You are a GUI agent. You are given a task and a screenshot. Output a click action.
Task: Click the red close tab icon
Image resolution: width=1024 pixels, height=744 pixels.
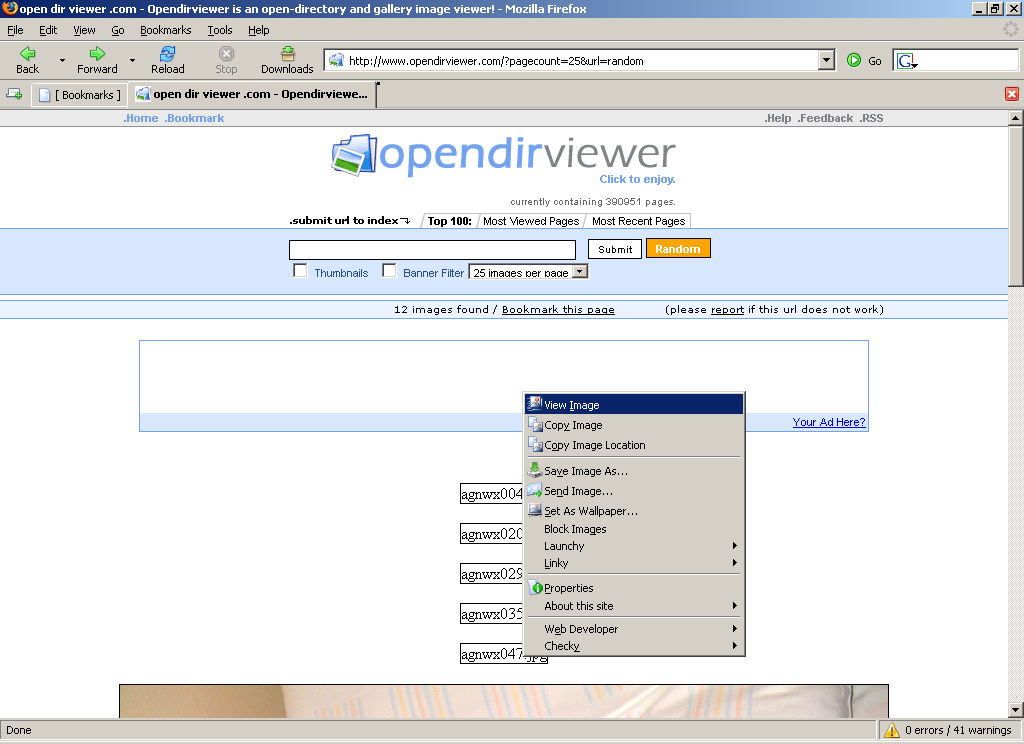1012,94
